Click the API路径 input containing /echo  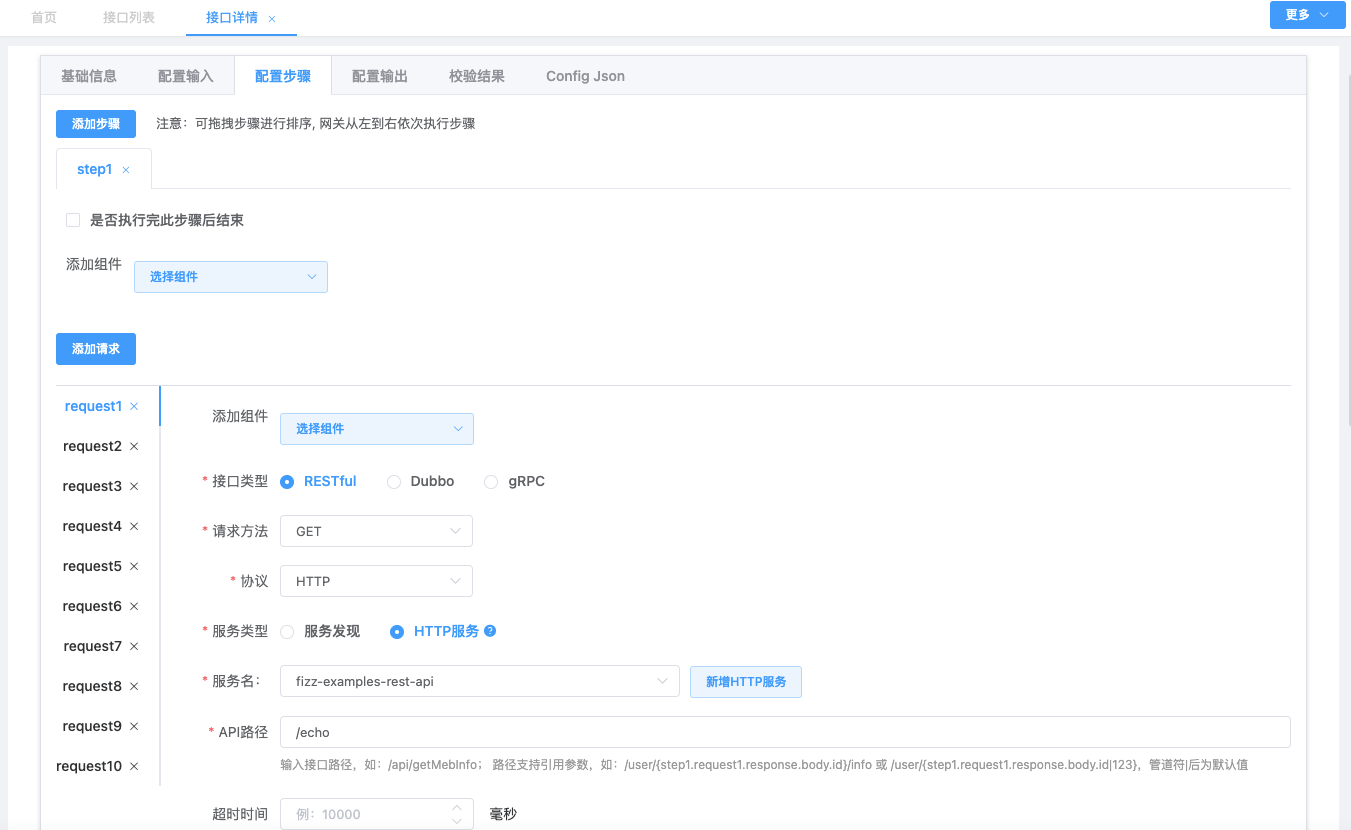tap(785, 732)
